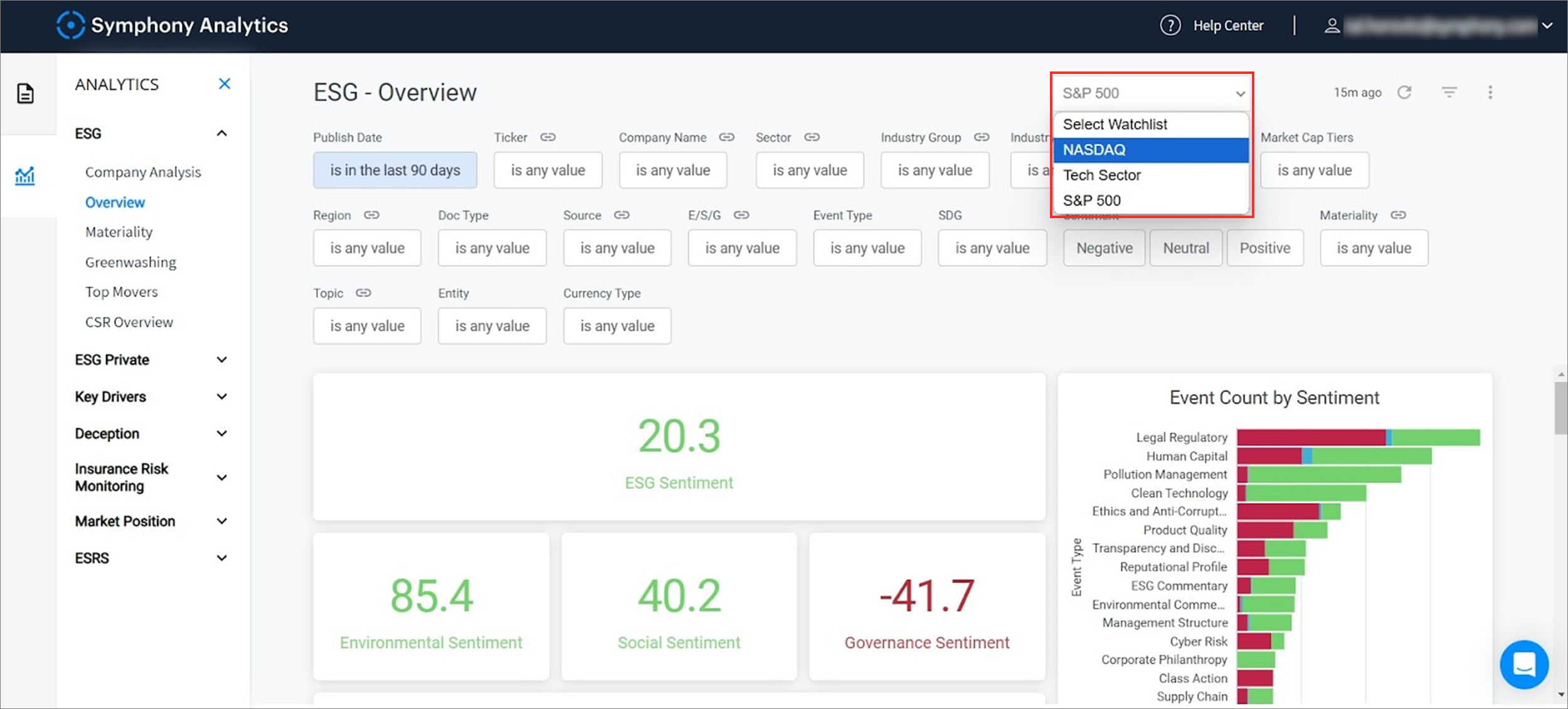Image resolution: width=1568 pixels, height=709 pixels.
Task: Click link icon beside Topic filter
Action: (364, 293)
